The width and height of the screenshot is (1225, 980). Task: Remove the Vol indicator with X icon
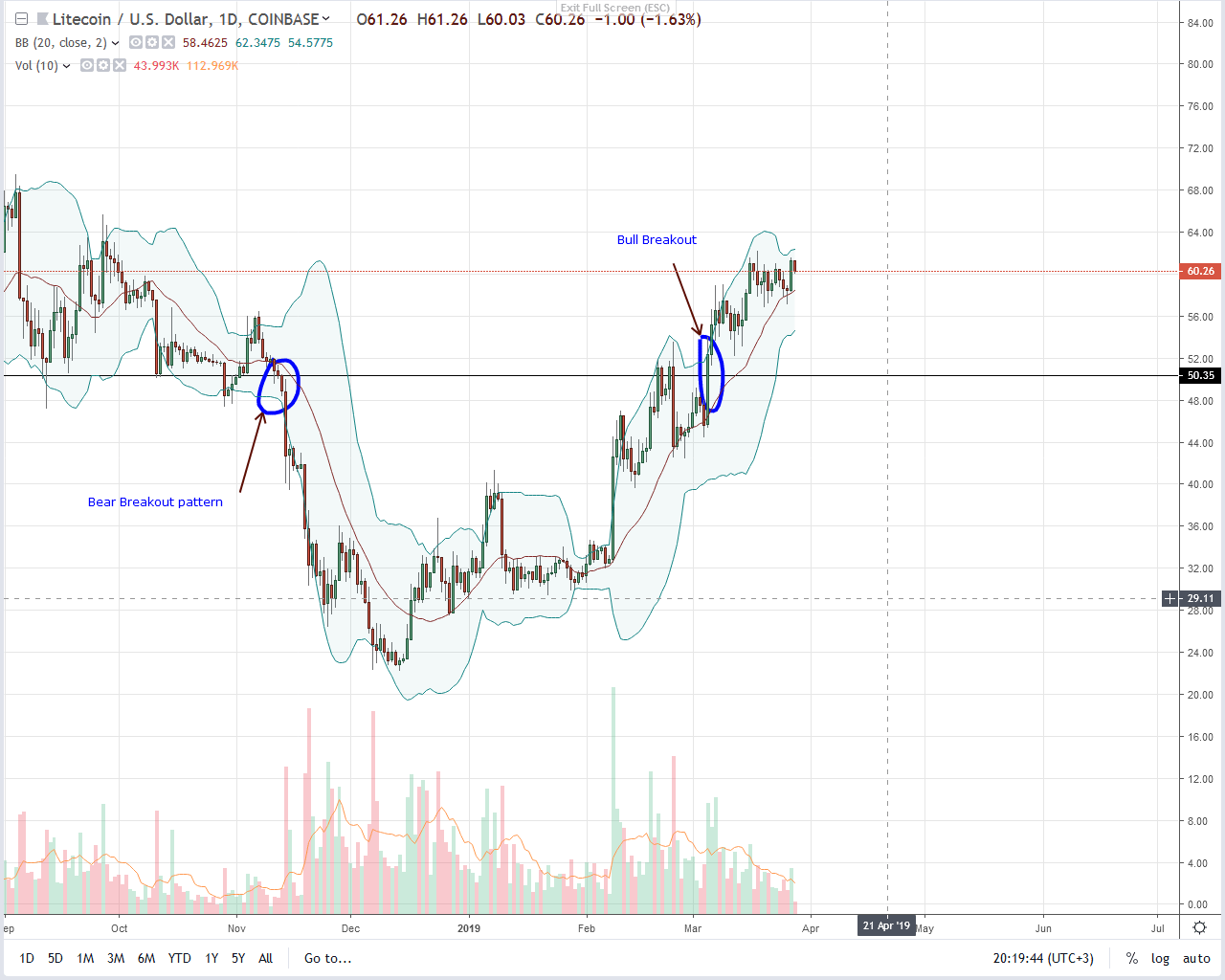pos(120,66)
